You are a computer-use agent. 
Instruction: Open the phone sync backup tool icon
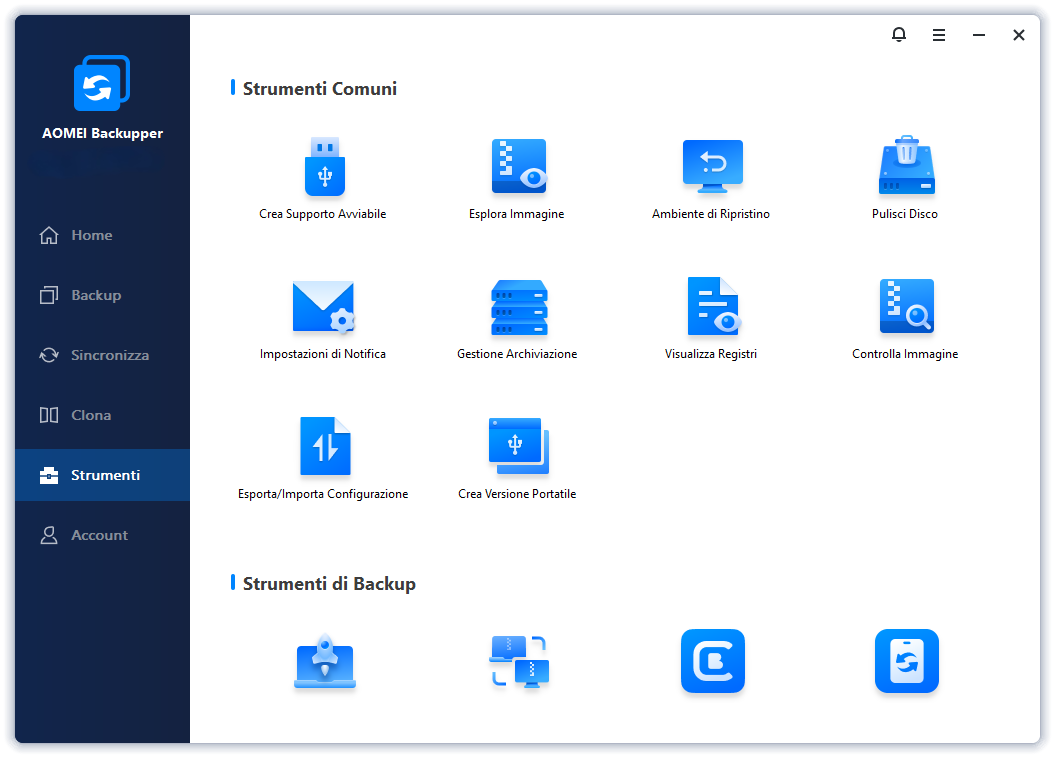click(906, 661)
